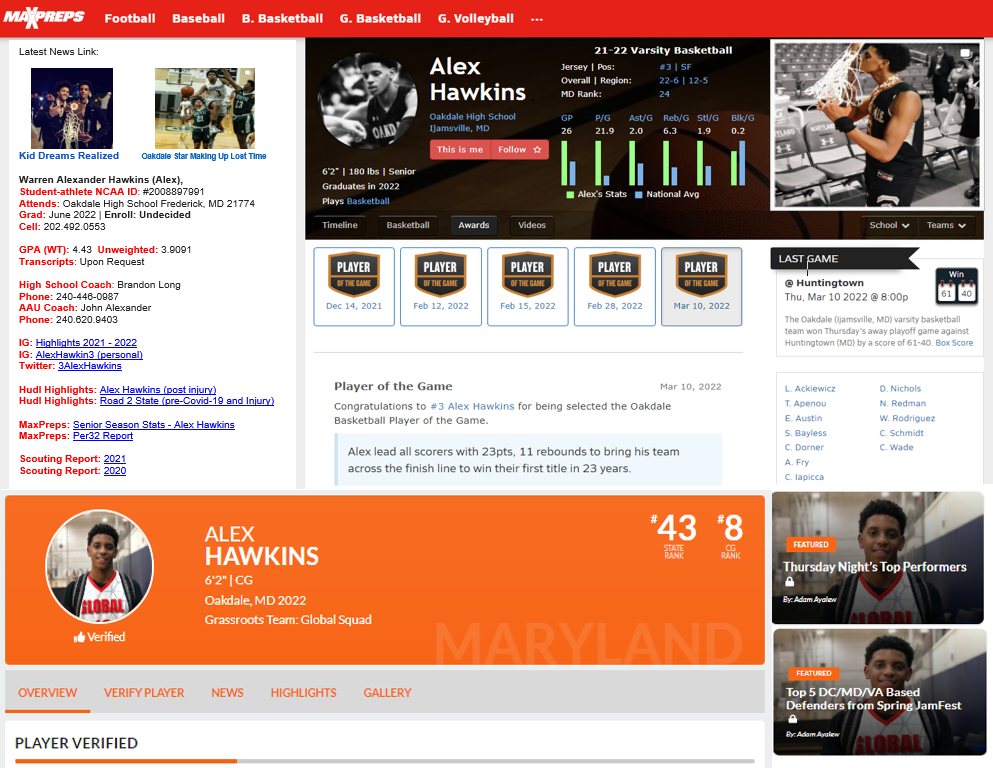993x768 pixels.
Task: Open roster player L. Ackiewicz
Action: 809,389
